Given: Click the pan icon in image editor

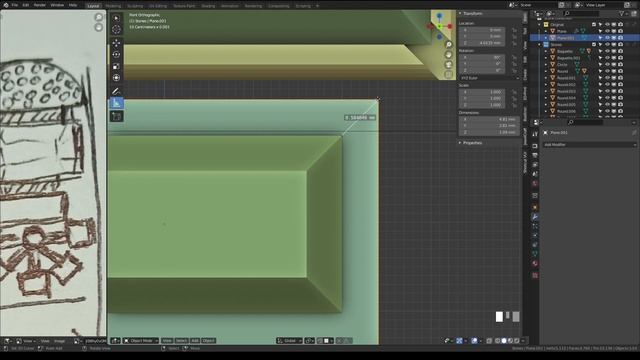Looking at the screenshot, I should point(98,27).
